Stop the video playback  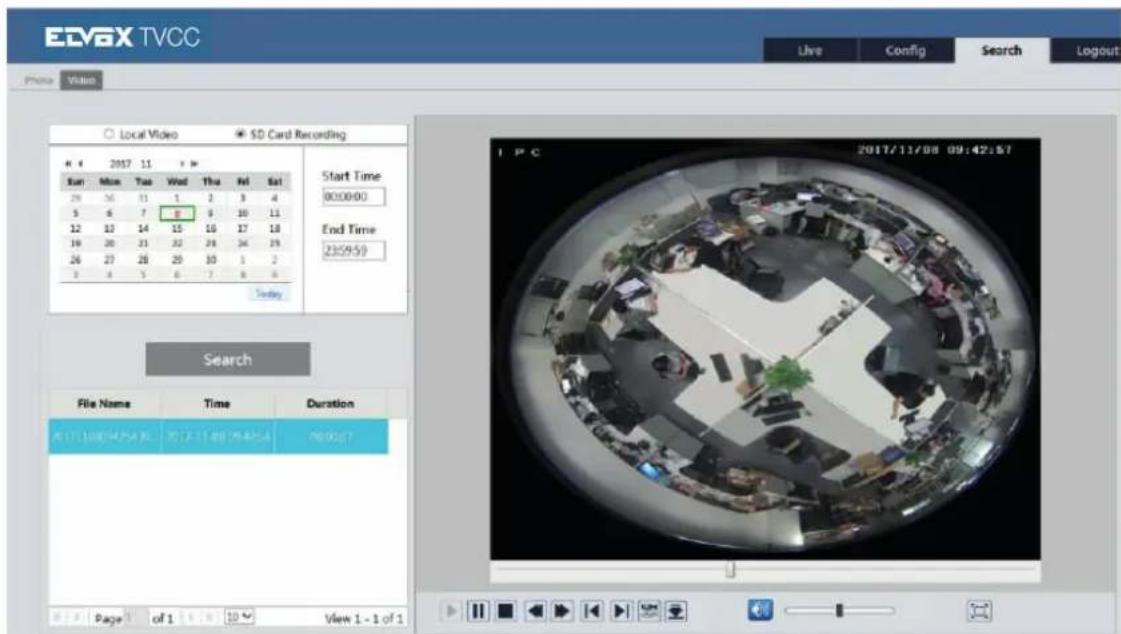pos(505,611)
